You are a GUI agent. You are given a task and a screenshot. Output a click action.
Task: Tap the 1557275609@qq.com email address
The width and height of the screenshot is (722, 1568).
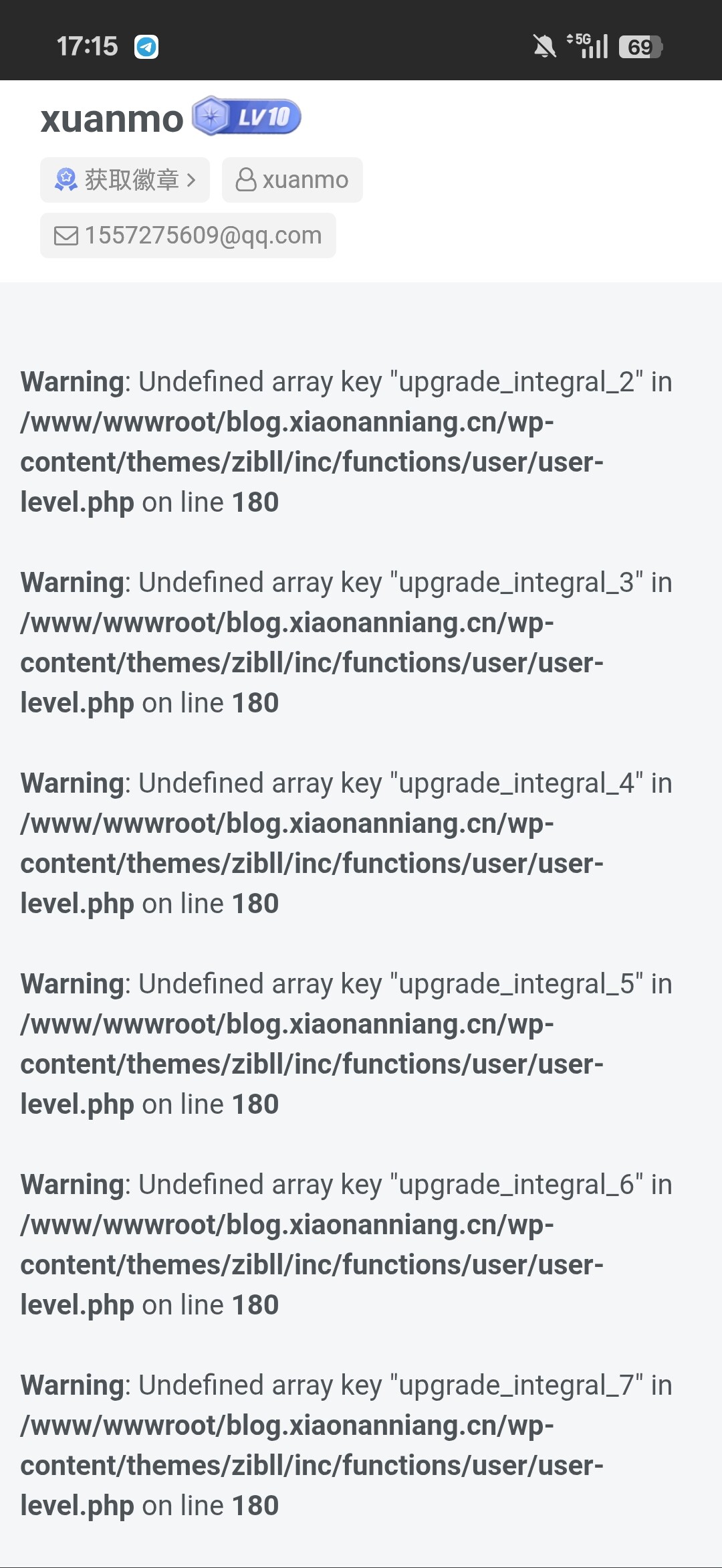203,235
